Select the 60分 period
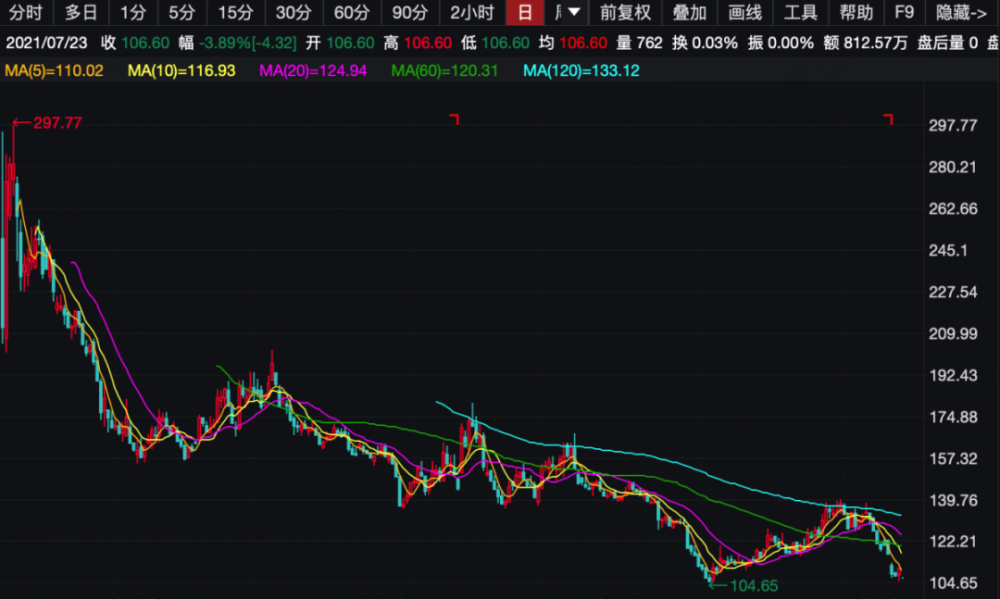 [x=351, y=12]
